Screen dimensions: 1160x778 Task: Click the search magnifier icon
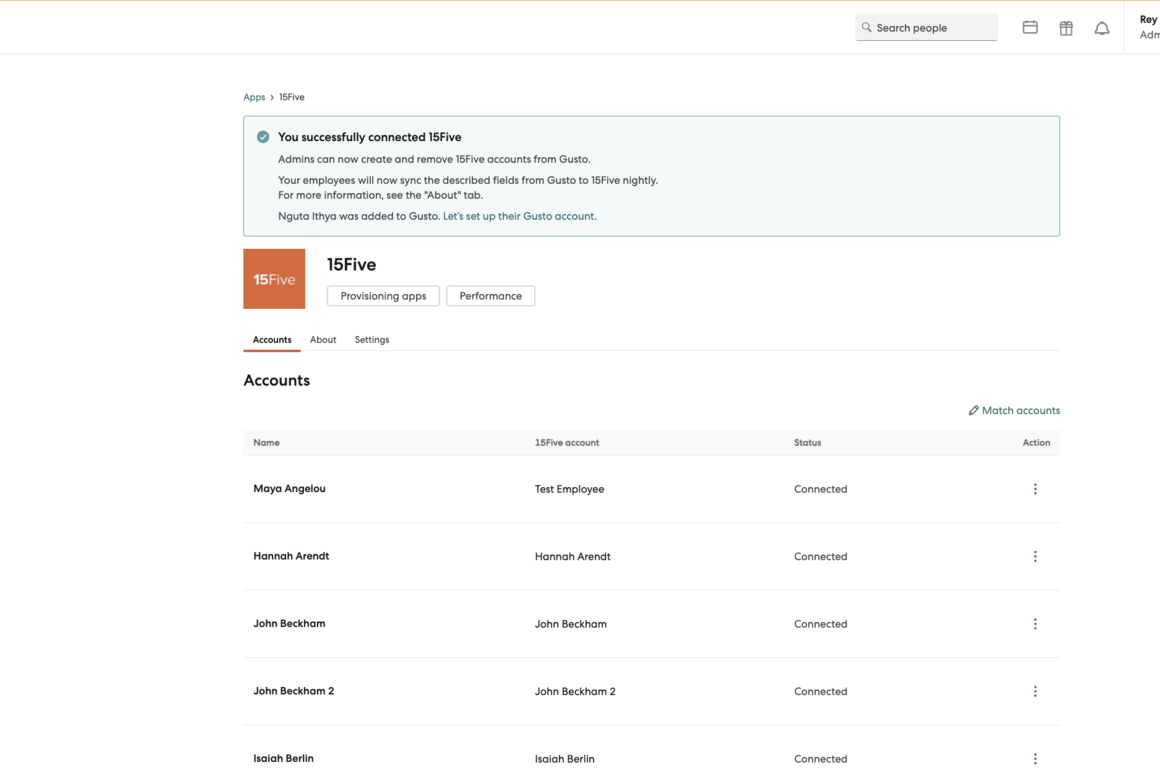866,27
